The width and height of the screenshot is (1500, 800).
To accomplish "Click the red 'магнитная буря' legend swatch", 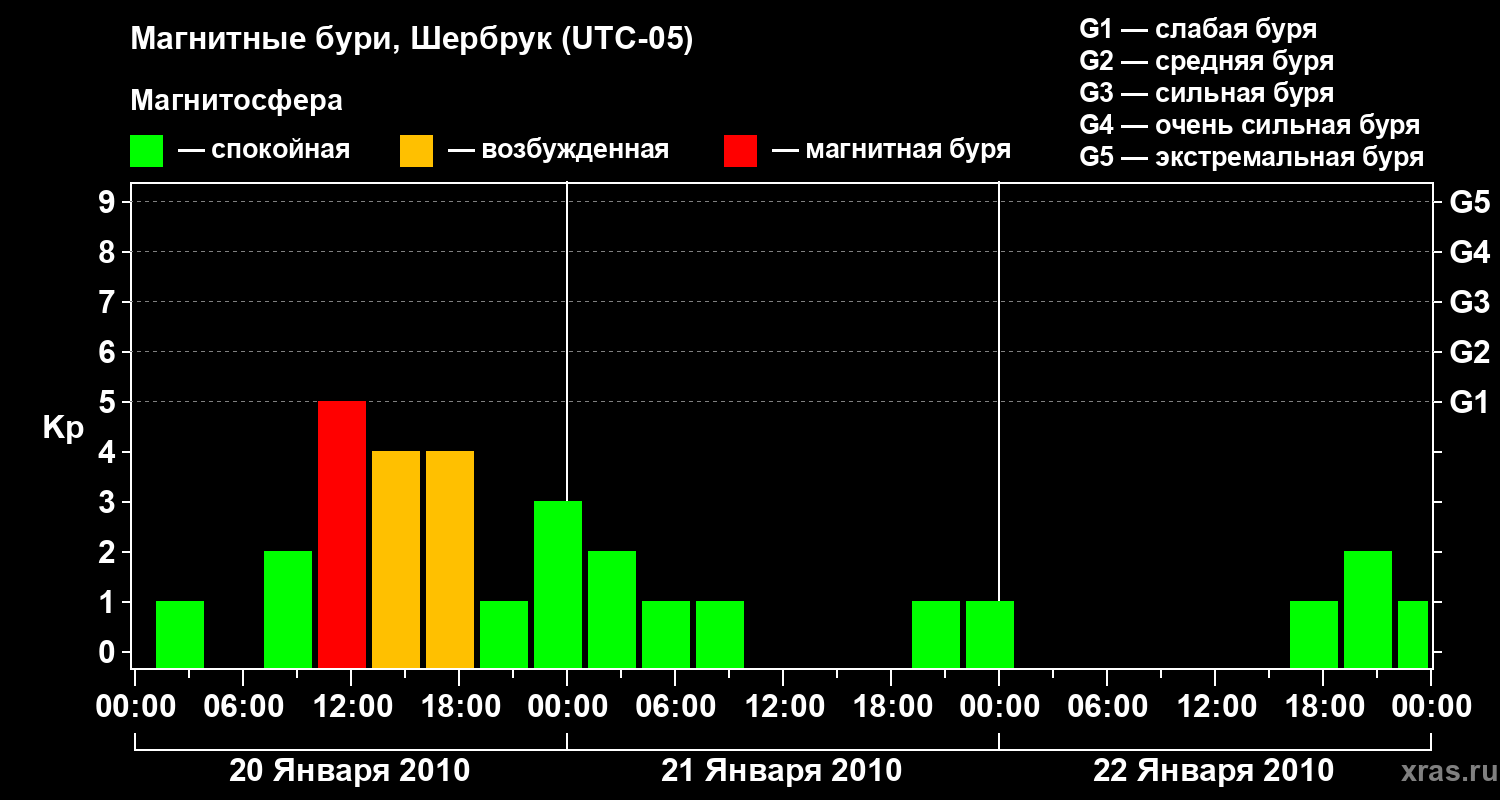I will (x=741, y=151).
